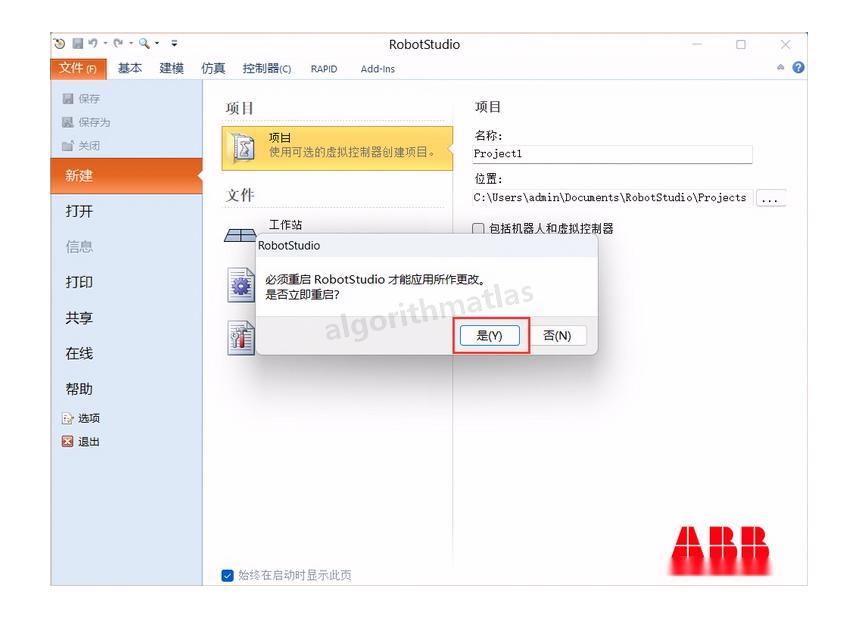
Task: Open the Redo dropdown arrow
Action: tap(131, 44)
